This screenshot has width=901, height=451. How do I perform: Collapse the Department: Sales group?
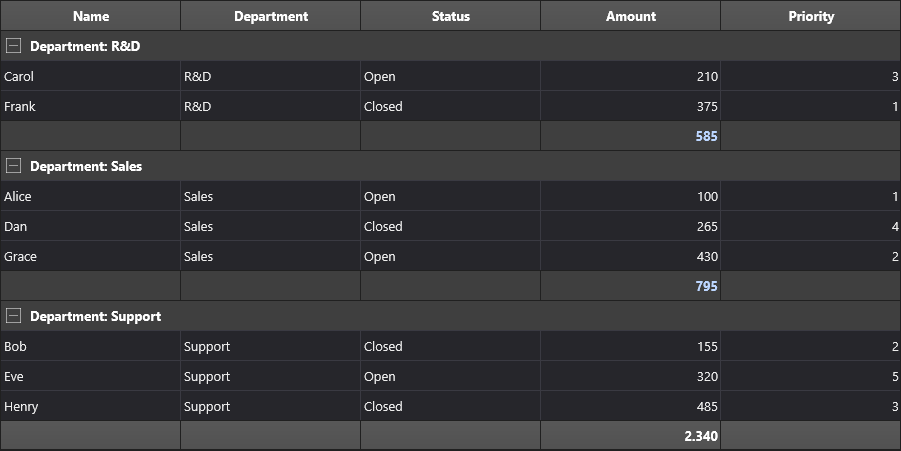pyautogui.click(x=13, y=166)
